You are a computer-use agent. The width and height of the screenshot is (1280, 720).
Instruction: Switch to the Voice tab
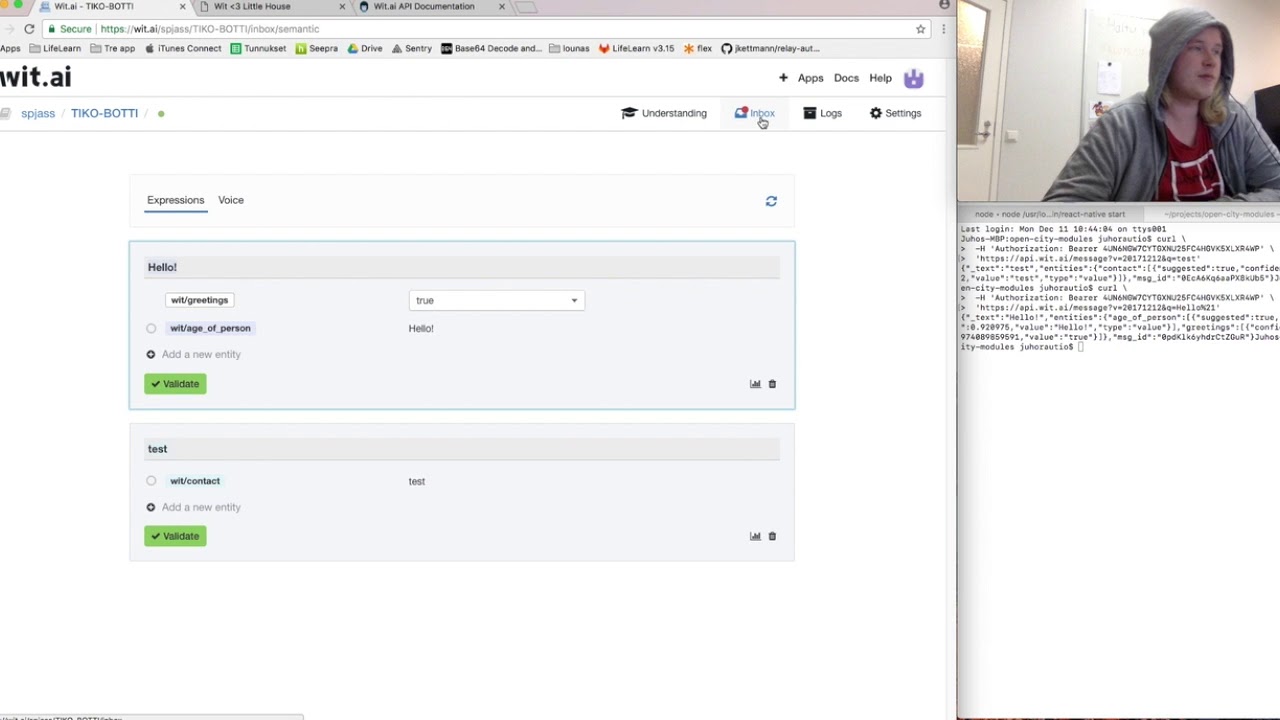coord(231,200)
